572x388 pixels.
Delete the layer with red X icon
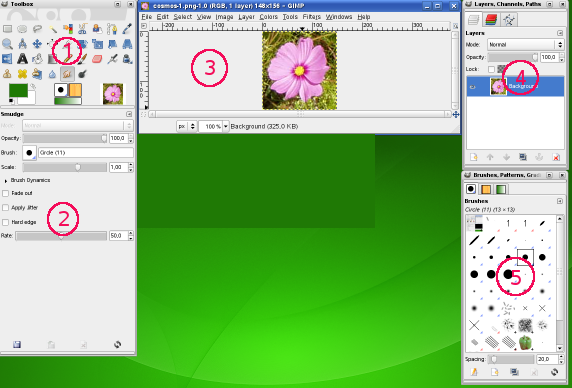point(556,157)
